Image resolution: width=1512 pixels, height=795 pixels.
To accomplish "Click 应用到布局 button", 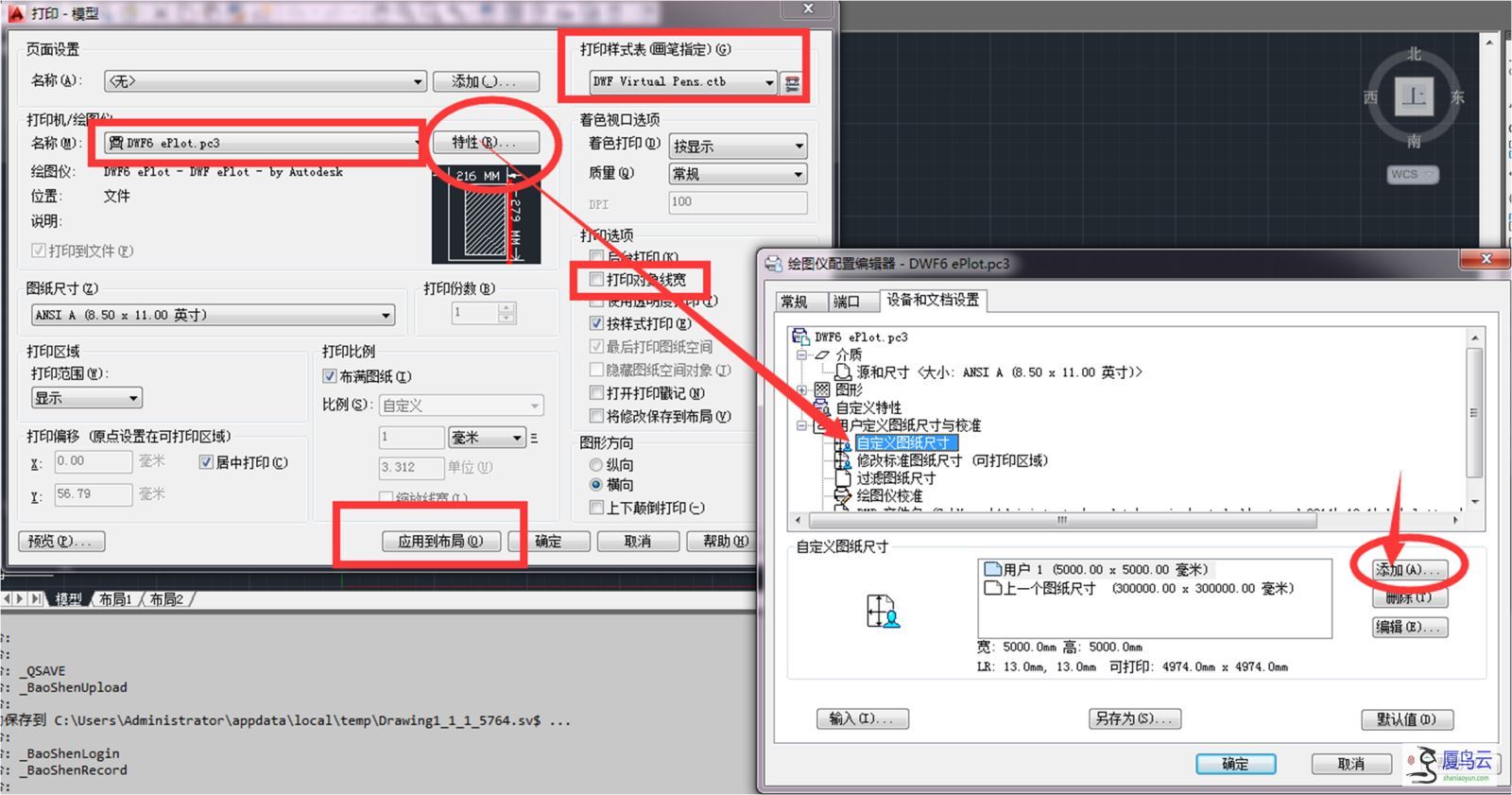I will pos(440,542).
